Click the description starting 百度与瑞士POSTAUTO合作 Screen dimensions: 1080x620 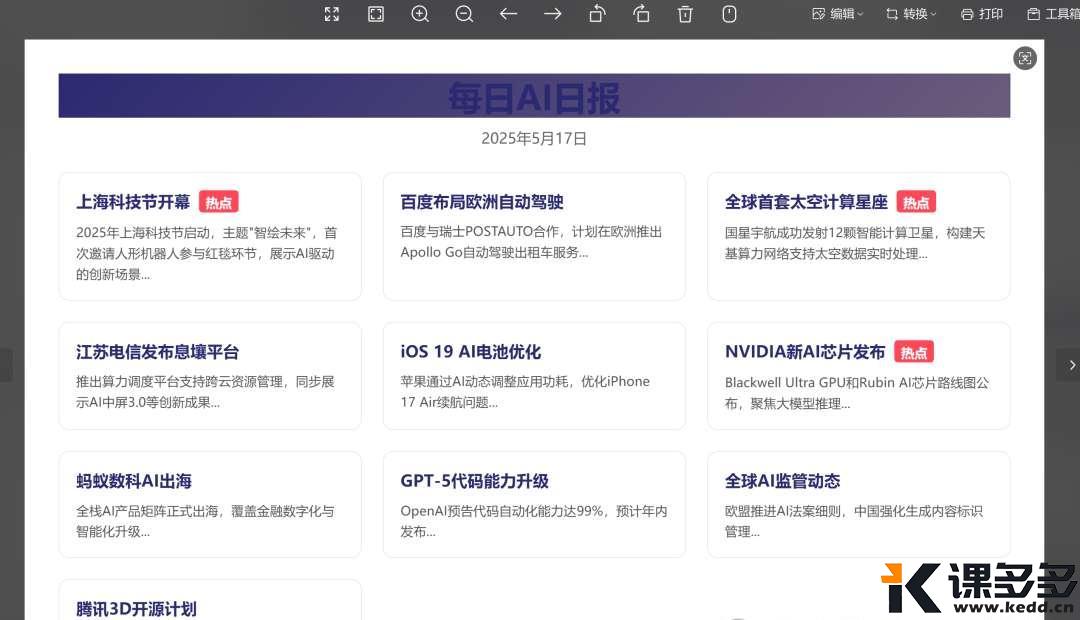pos(531,242)
